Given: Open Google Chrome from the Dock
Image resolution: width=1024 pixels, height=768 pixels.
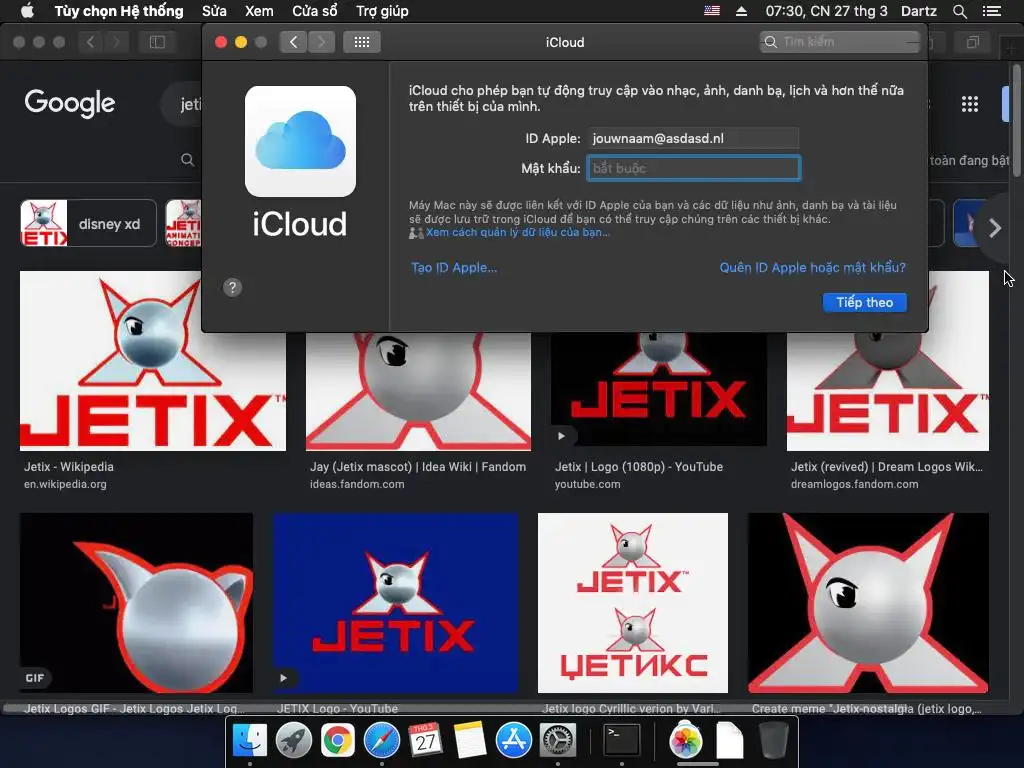Looking at the screenshot, I should [338, 740].
